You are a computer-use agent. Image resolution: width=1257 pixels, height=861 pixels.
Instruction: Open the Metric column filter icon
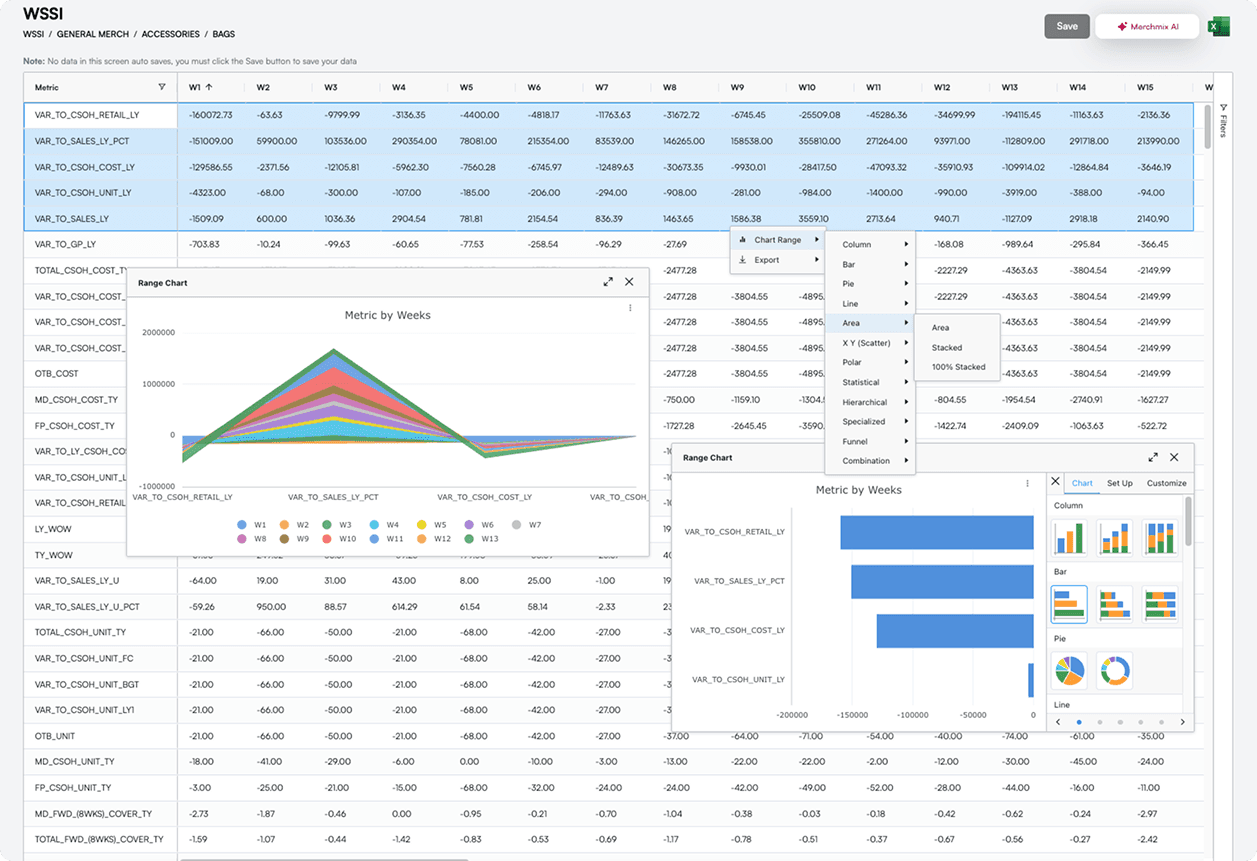tap(162, 87)
